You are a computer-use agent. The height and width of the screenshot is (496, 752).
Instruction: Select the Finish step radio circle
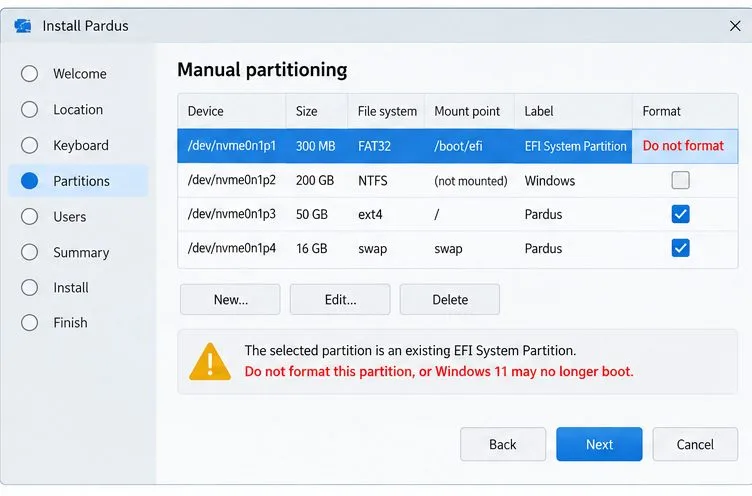coord(29,322)
